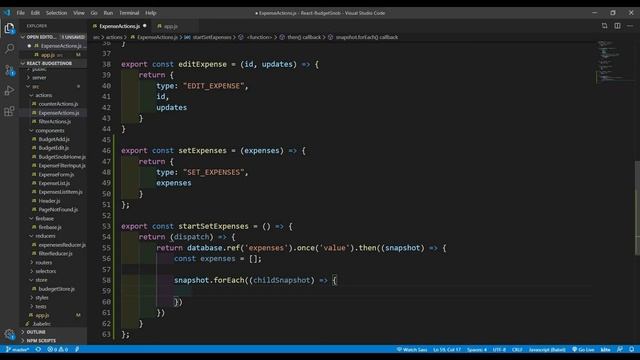Open the Source Control view
The image size is (640, 360).
click(x=9, y=70)
